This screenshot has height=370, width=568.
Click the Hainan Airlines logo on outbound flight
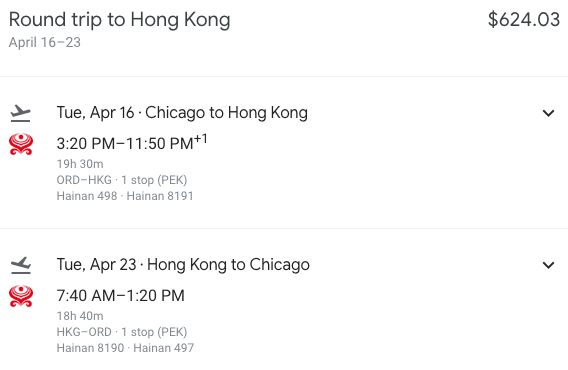click(x=21, y=144)
